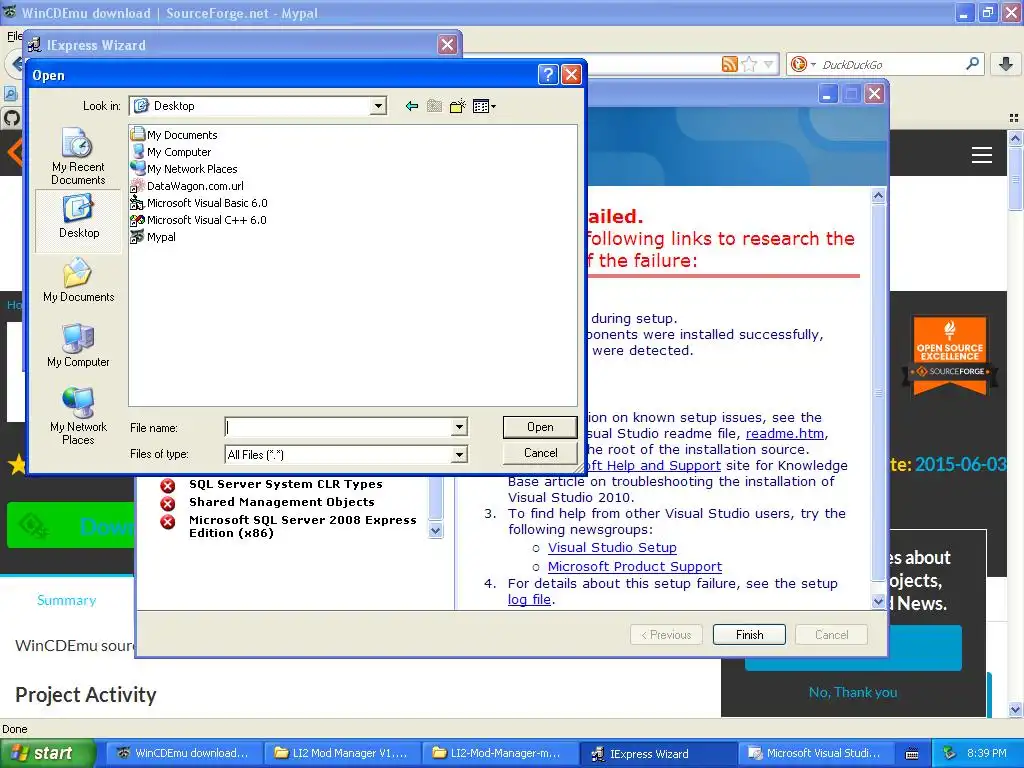1024x768 pixels.
Task: Click the No, Thank you link
Action: 853,692
